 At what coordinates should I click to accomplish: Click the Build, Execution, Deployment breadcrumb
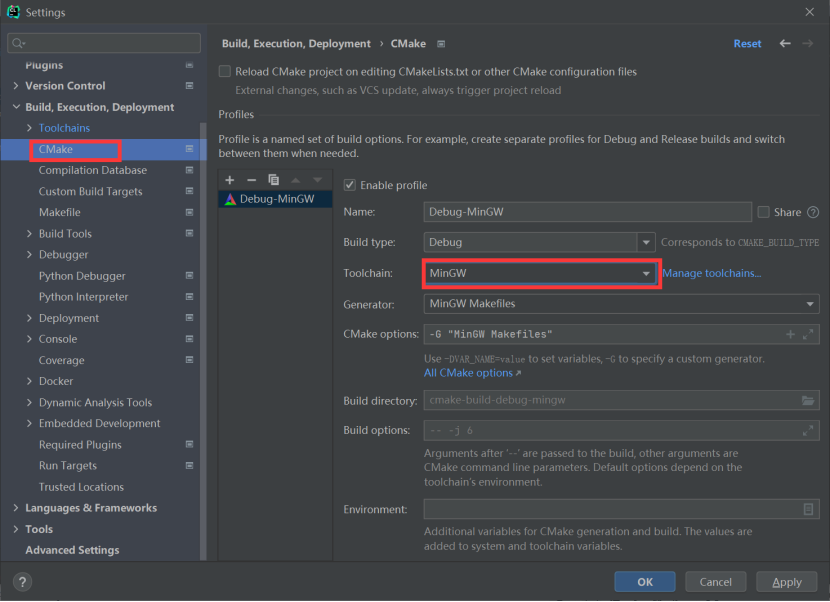pyautogui.click(x=296, y=44)
